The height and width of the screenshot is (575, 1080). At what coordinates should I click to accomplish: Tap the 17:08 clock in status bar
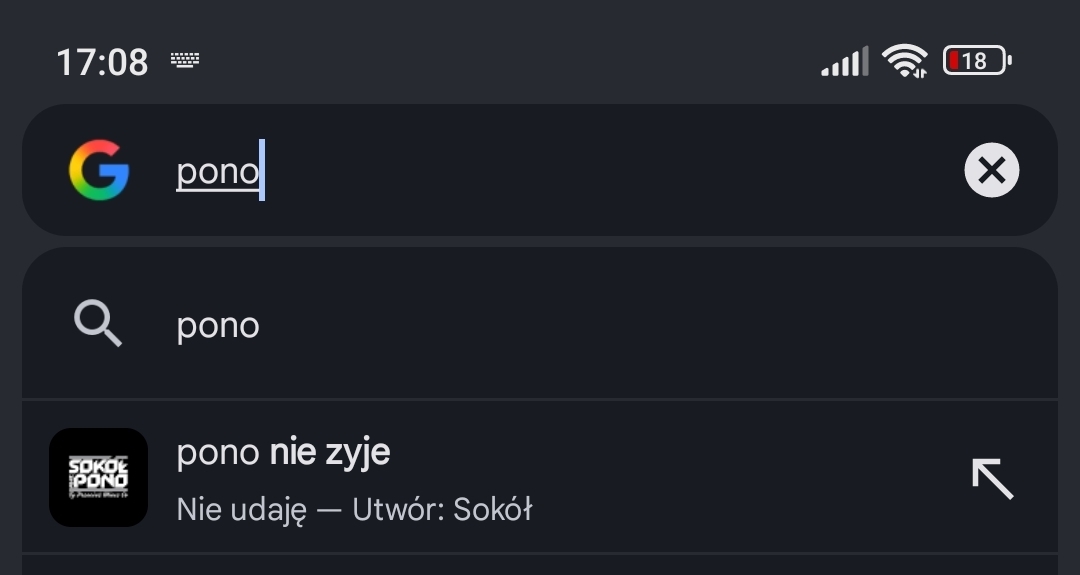point(102,63)
